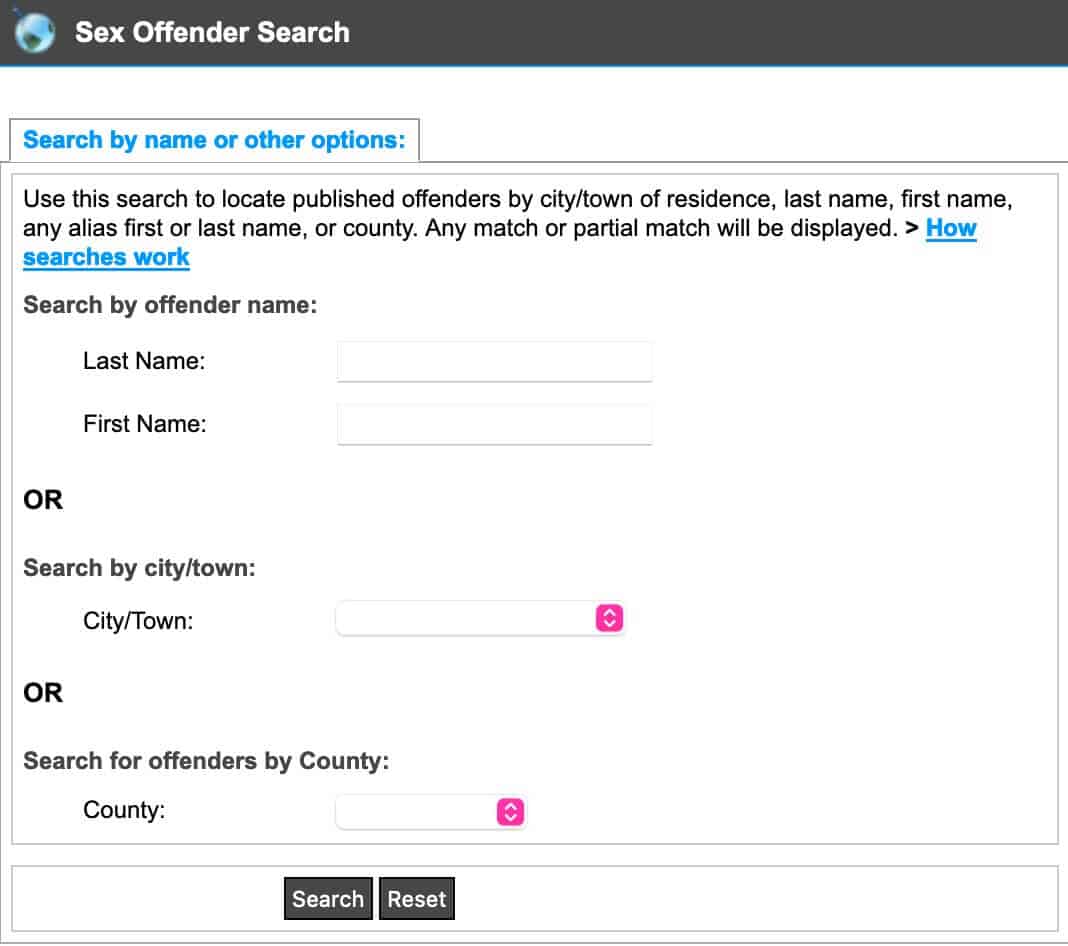Click the 'Sex Offender Search' header title

(x=213, y=32)
